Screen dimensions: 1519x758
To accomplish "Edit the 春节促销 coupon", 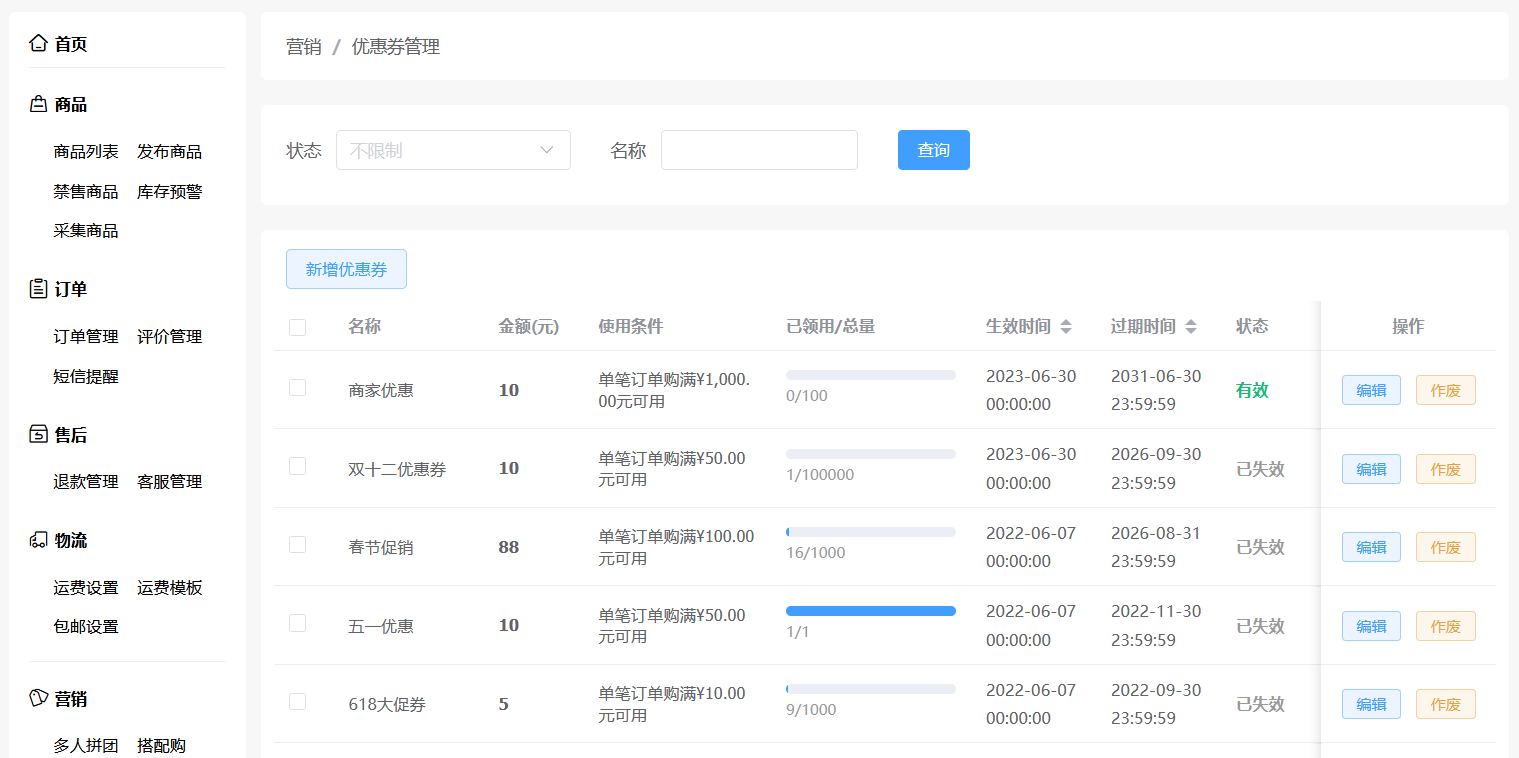I will [1371, 547].
